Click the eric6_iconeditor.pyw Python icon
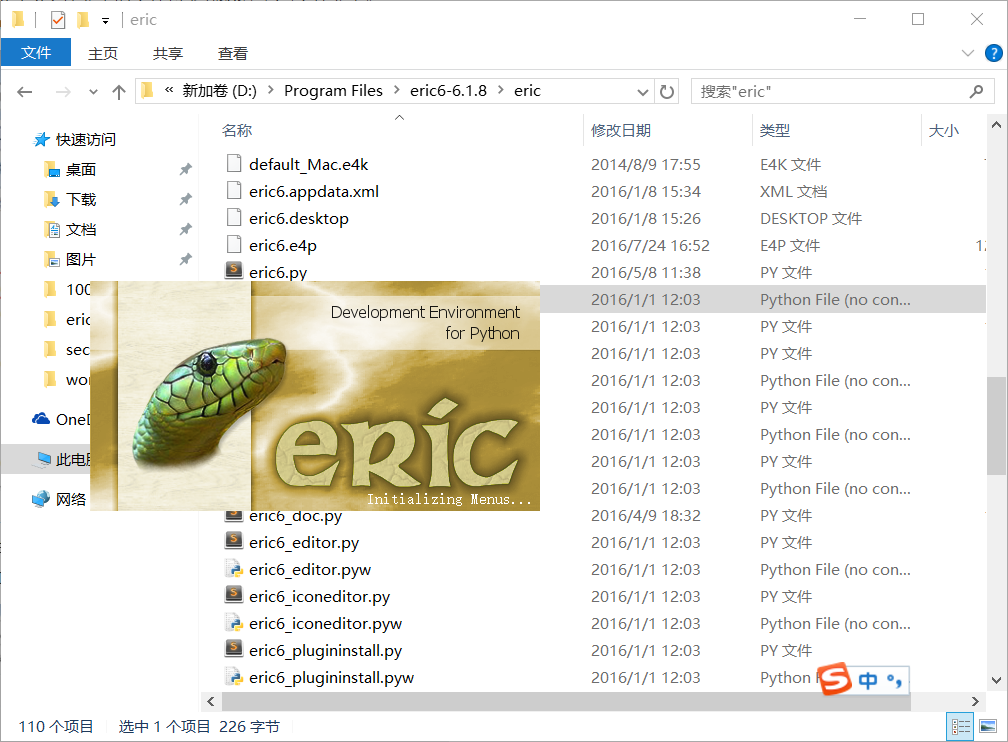The width and height of the screenshot is (1008, 742). [x=234, y=622]
